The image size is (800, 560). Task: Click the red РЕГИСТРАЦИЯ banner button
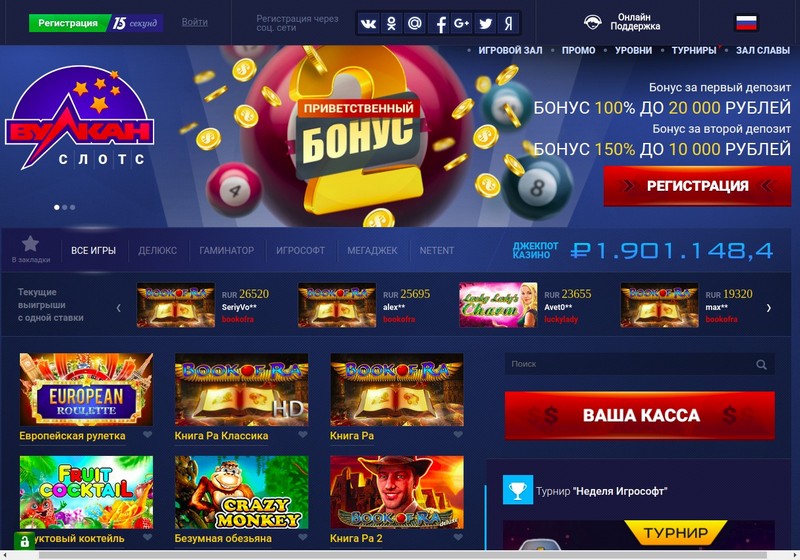point(697,186)
